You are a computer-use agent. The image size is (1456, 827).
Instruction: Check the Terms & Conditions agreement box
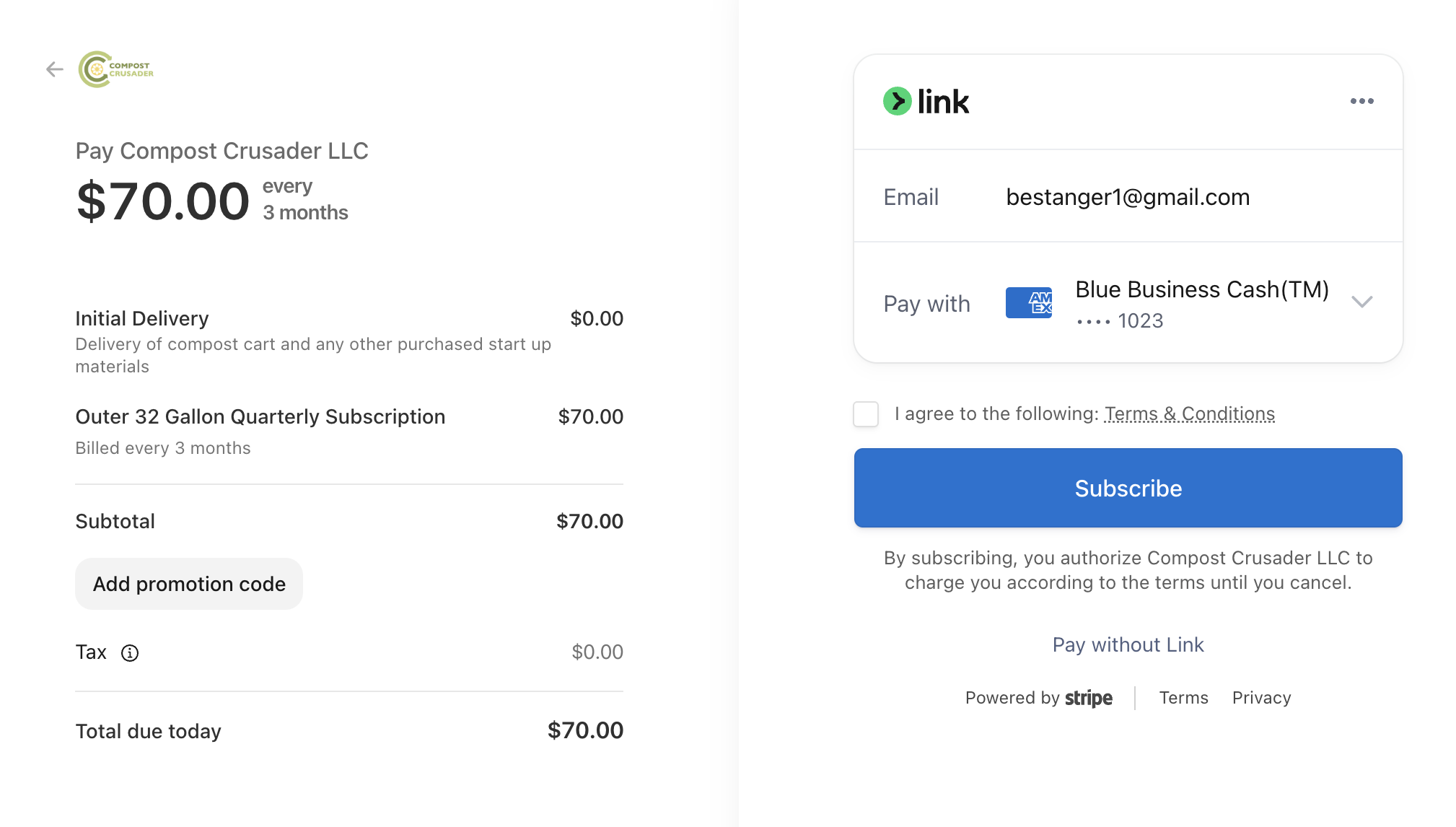point(866,414)
